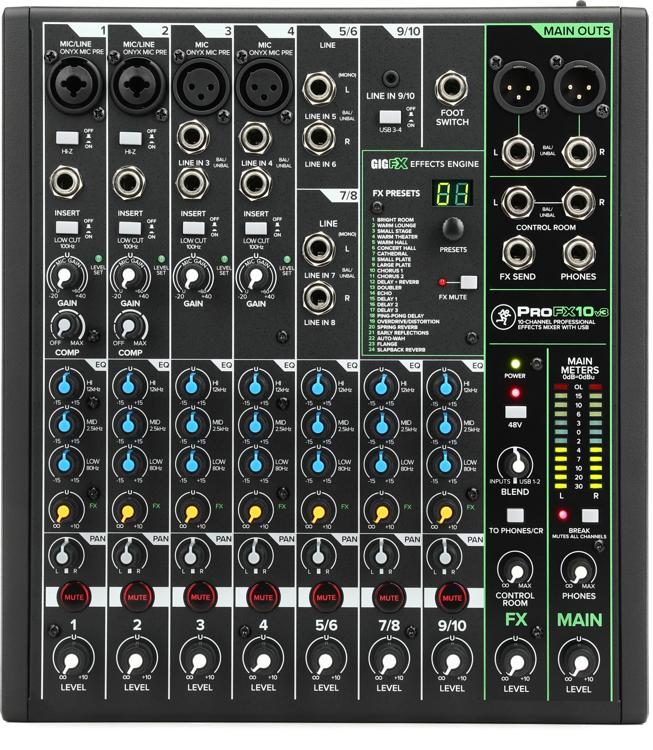Click the channel 1 MIC/LINE combo input jack
653x750 pixels.
[x=73, y=87]
